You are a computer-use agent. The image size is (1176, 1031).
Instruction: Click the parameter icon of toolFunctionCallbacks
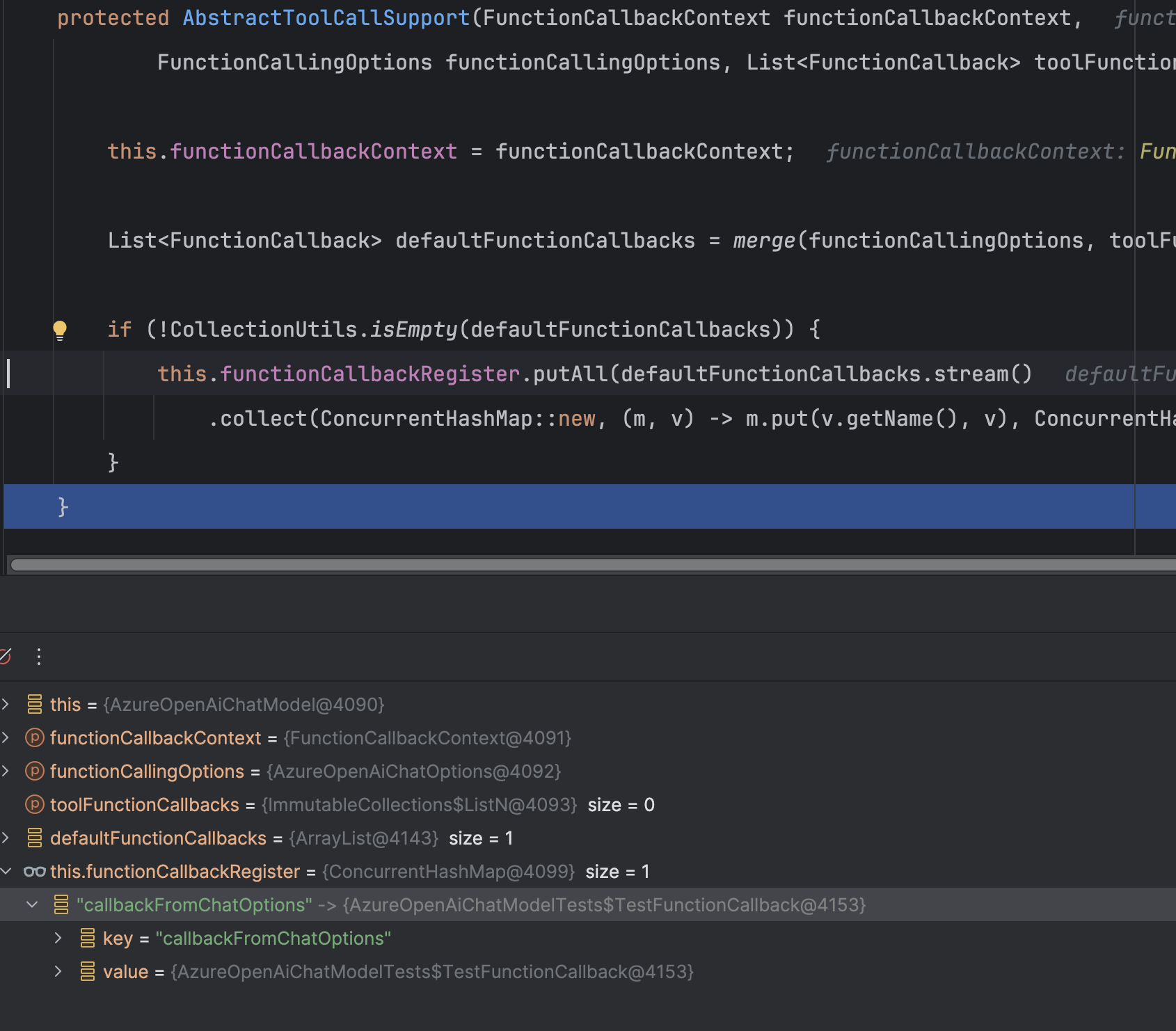point(35,804)
